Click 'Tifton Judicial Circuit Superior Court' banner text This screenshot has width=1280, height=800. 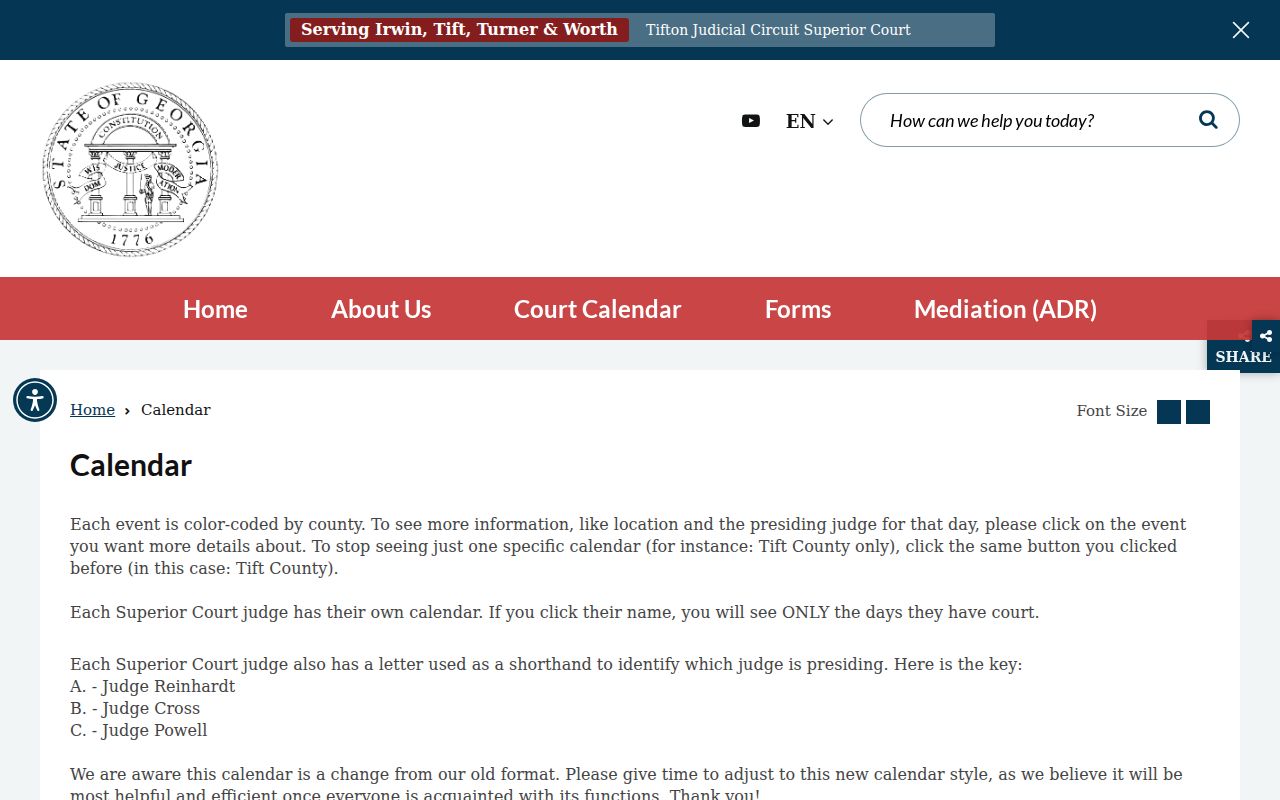coord(778,30)
